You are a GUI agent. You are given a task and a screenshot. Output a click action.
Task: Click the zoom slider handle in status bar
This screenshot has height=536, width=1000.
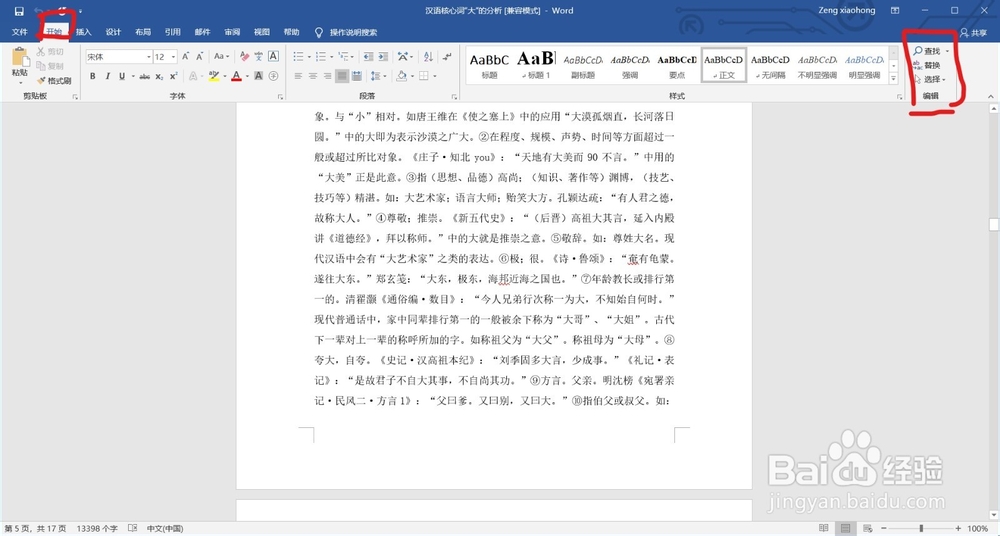922,528
